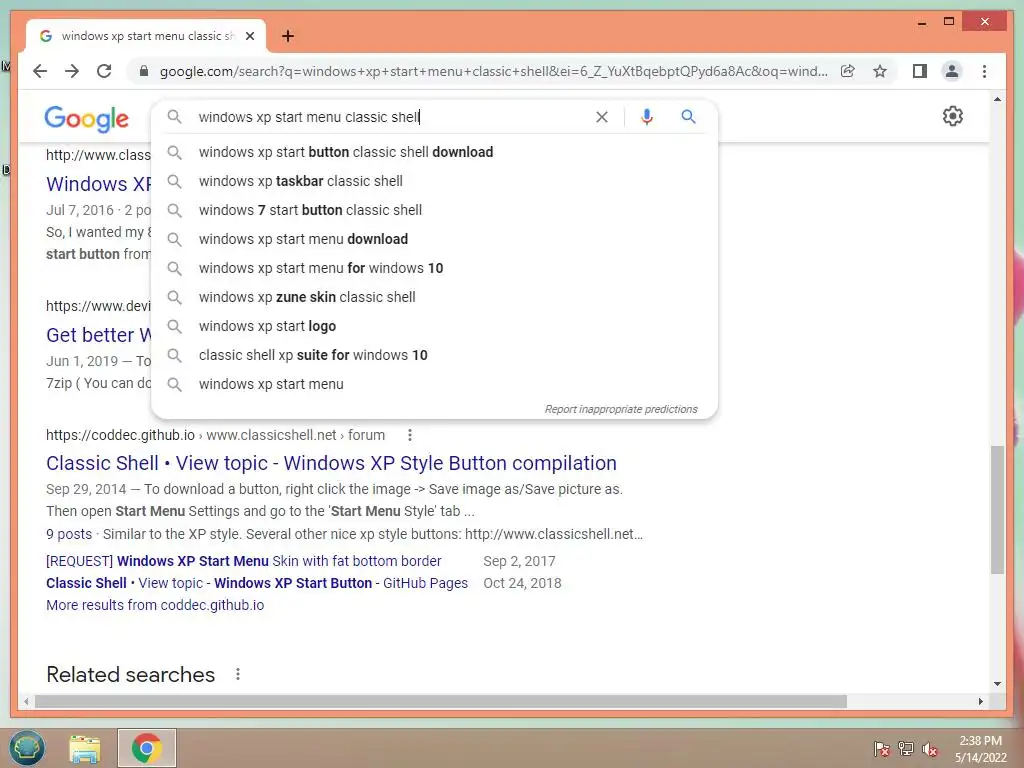Image resolution: width=1024 pixels, height=768 pixels.
Task: Bookmark this page with the star icon
Action: [880, 71]
